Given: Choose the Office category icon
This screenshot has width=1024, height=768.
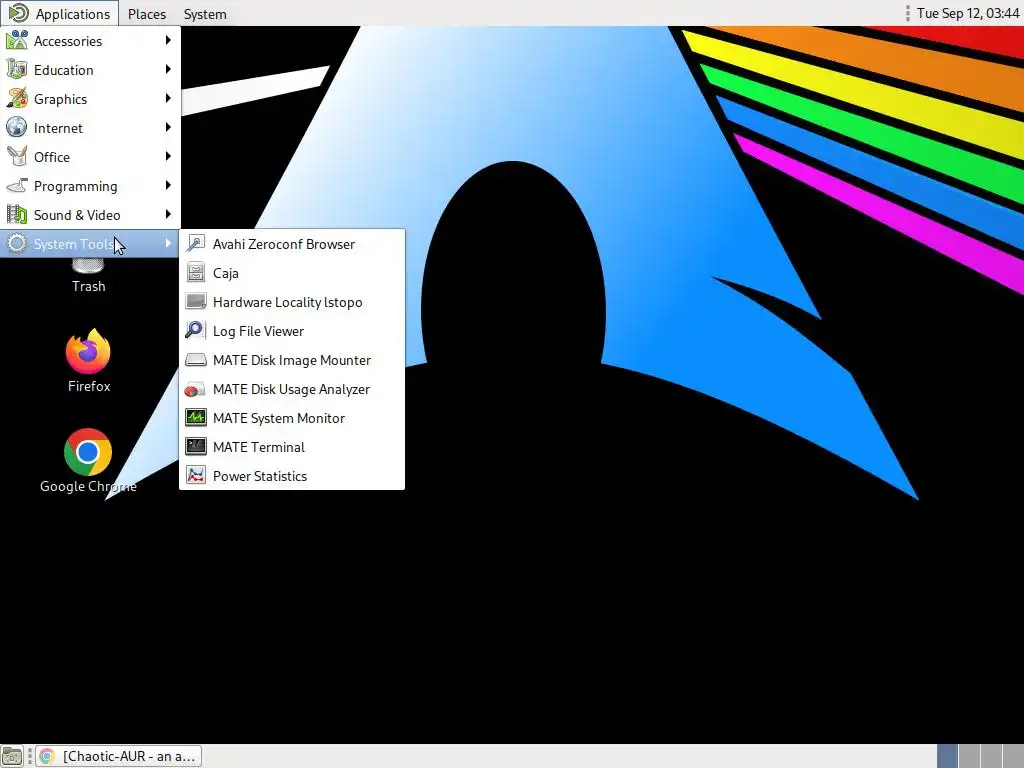Looking at the screenshot, I should coord(17,157).
